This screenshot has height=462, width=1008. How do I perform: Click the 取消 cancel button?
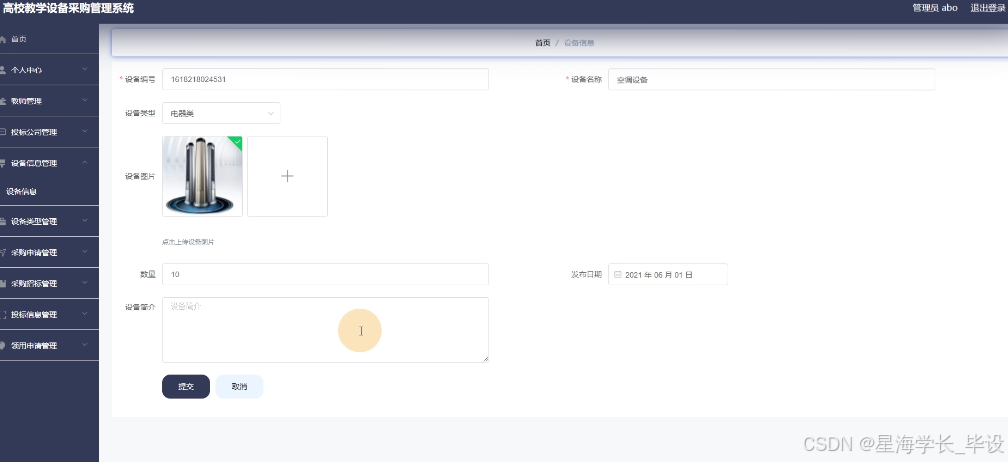coord(239,387)
